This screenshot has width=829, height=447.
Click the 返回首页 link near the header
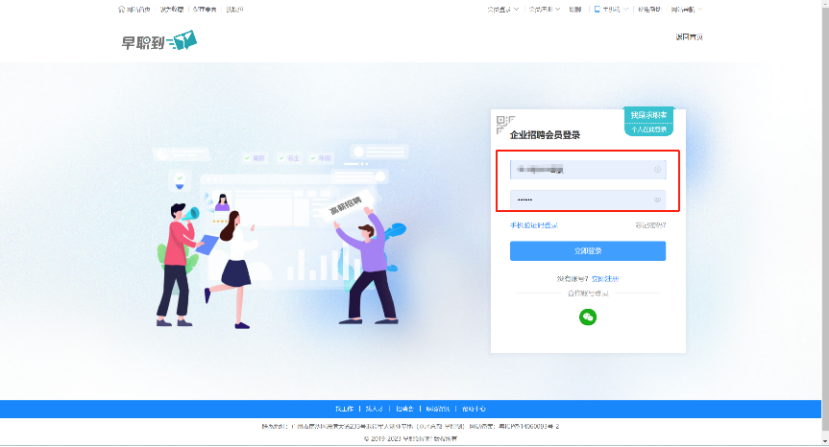coord(689,37)
